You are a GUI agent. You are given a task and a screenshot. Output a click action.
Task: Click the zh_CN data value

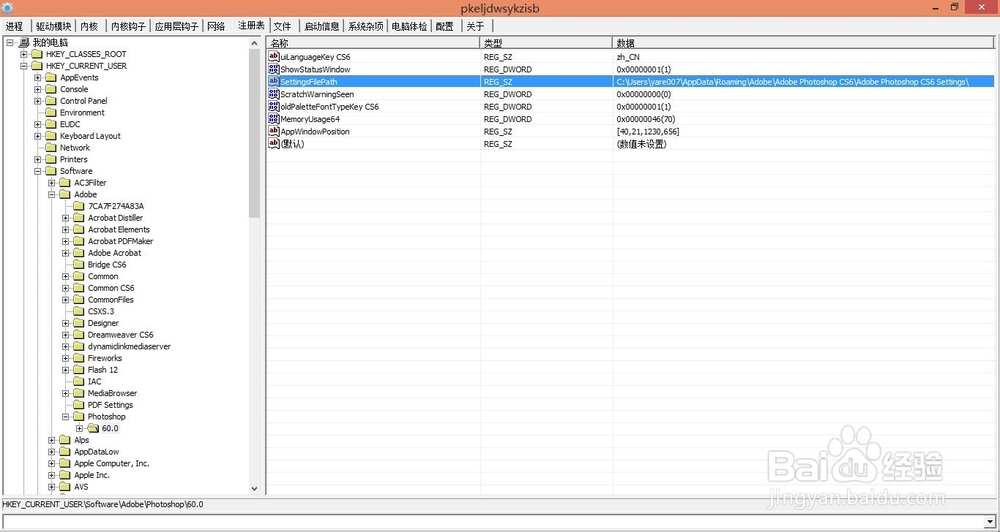pyautogui.click(x=628, y=57)
